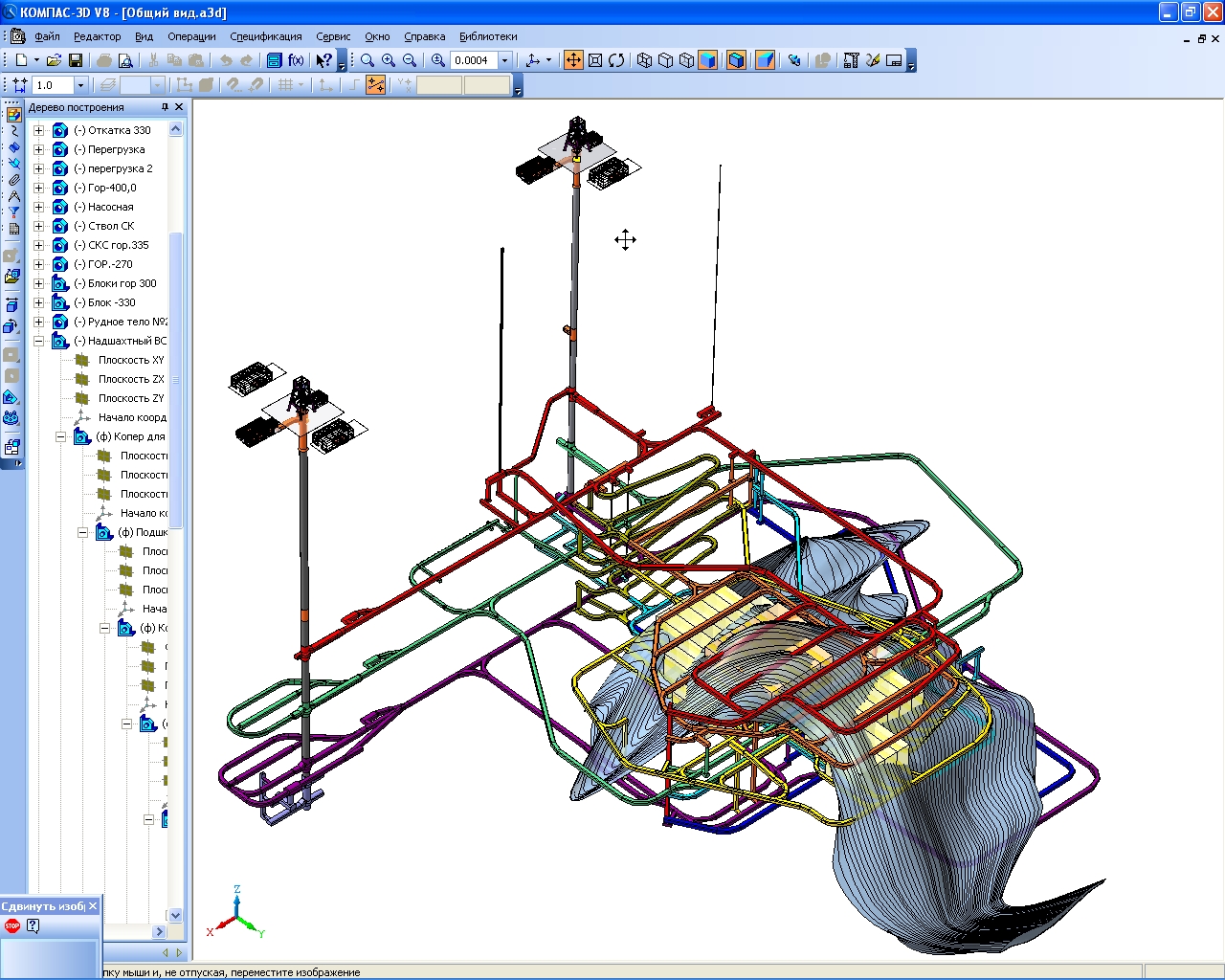Screen dimensions: 1225x980
Task: Switch to thin hidden lines display mode
Action: point(687,60)
